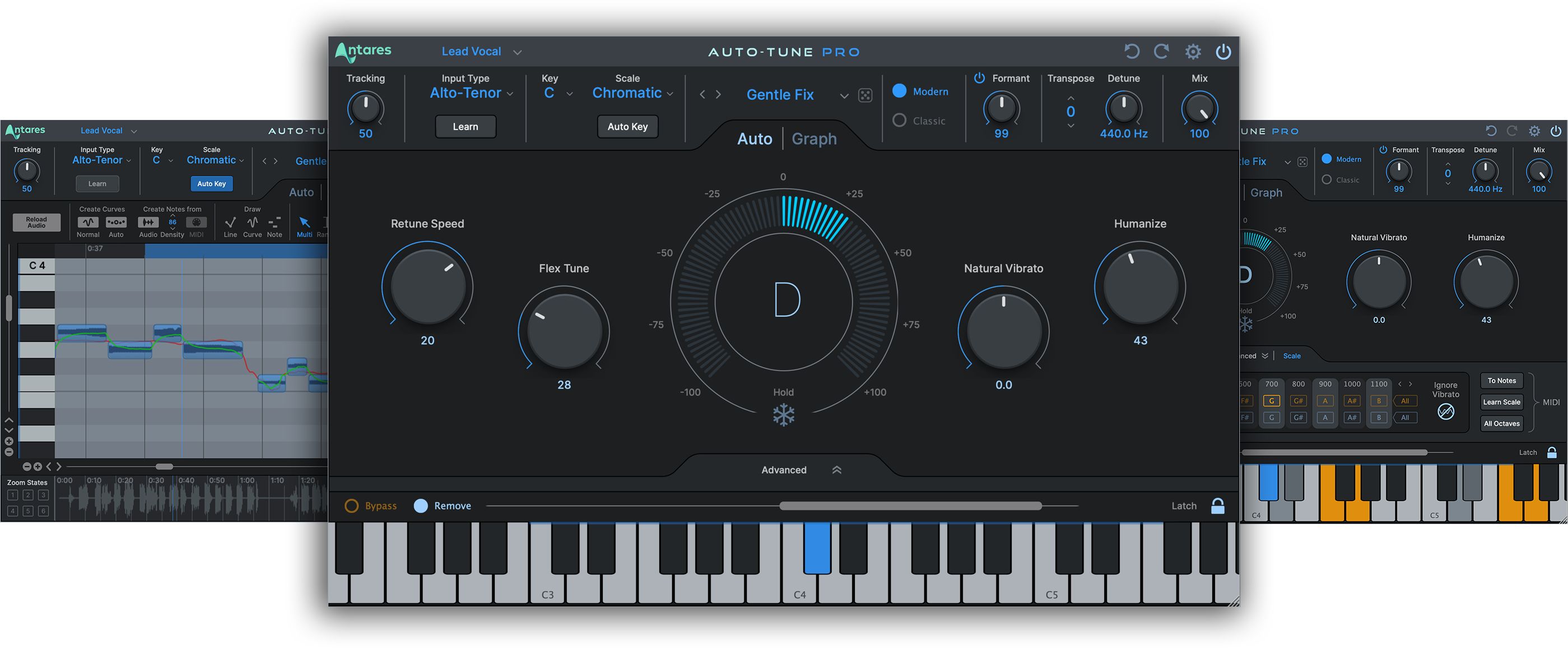Click the Latch lock icon above keyboard
The image size is (1568, 648).
[1217, 506]
